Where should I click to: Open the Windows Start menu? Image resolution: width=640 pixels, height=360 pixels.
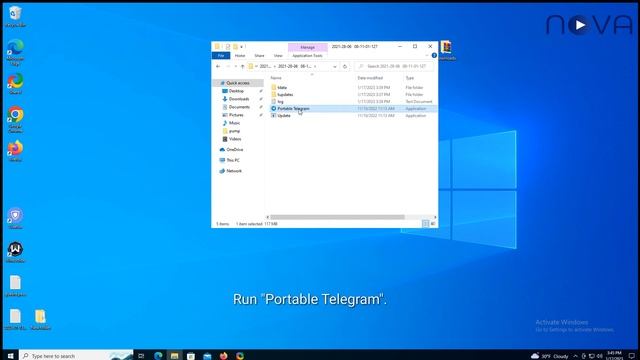click(10, 356)
